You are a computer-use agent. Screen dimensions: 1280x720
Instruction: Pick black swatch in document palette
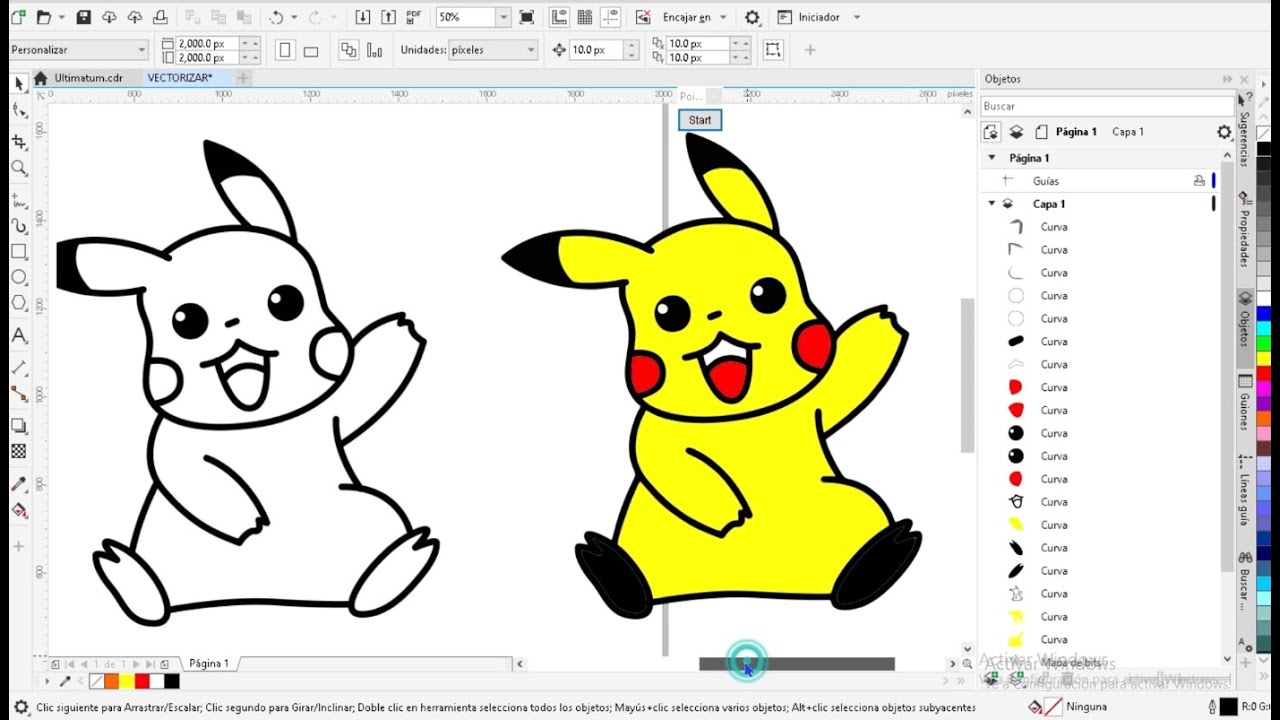click(172, 681)
